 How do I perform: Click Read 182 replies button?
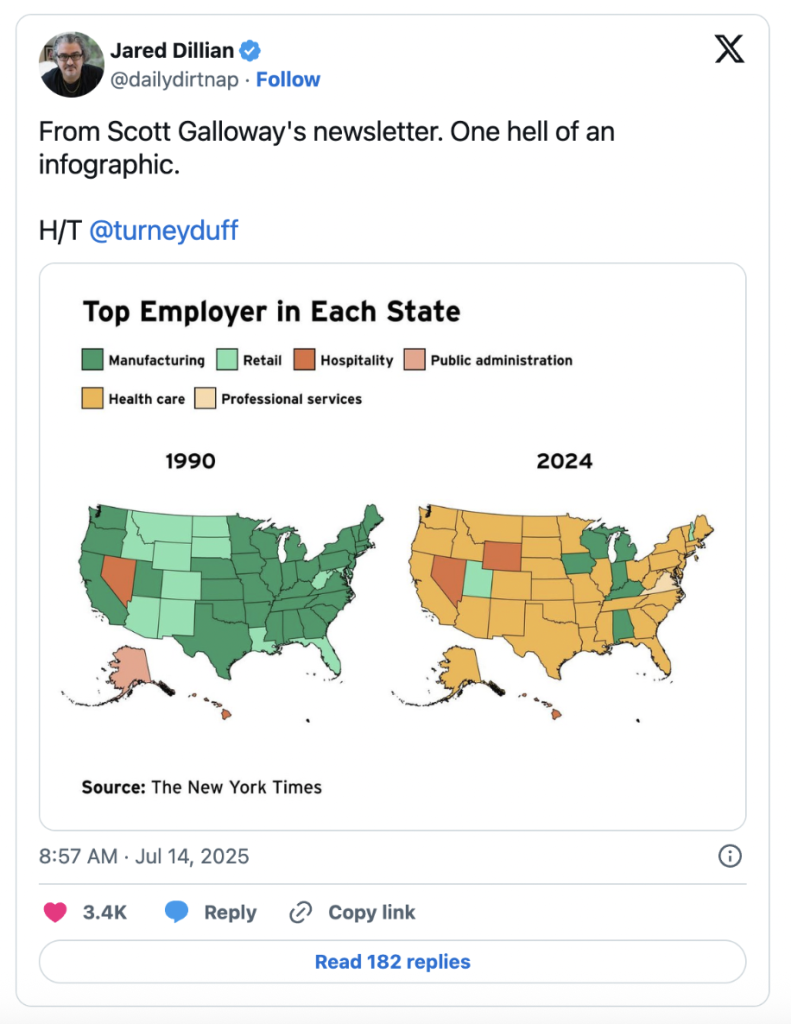[392, 962]
